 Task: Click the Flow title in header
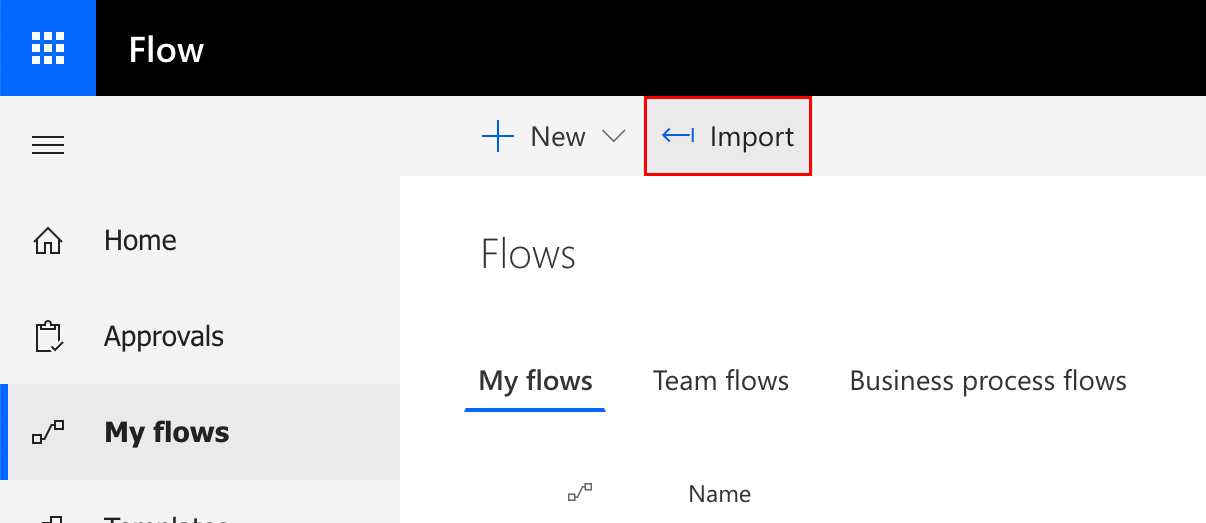[x=166, y=49]
